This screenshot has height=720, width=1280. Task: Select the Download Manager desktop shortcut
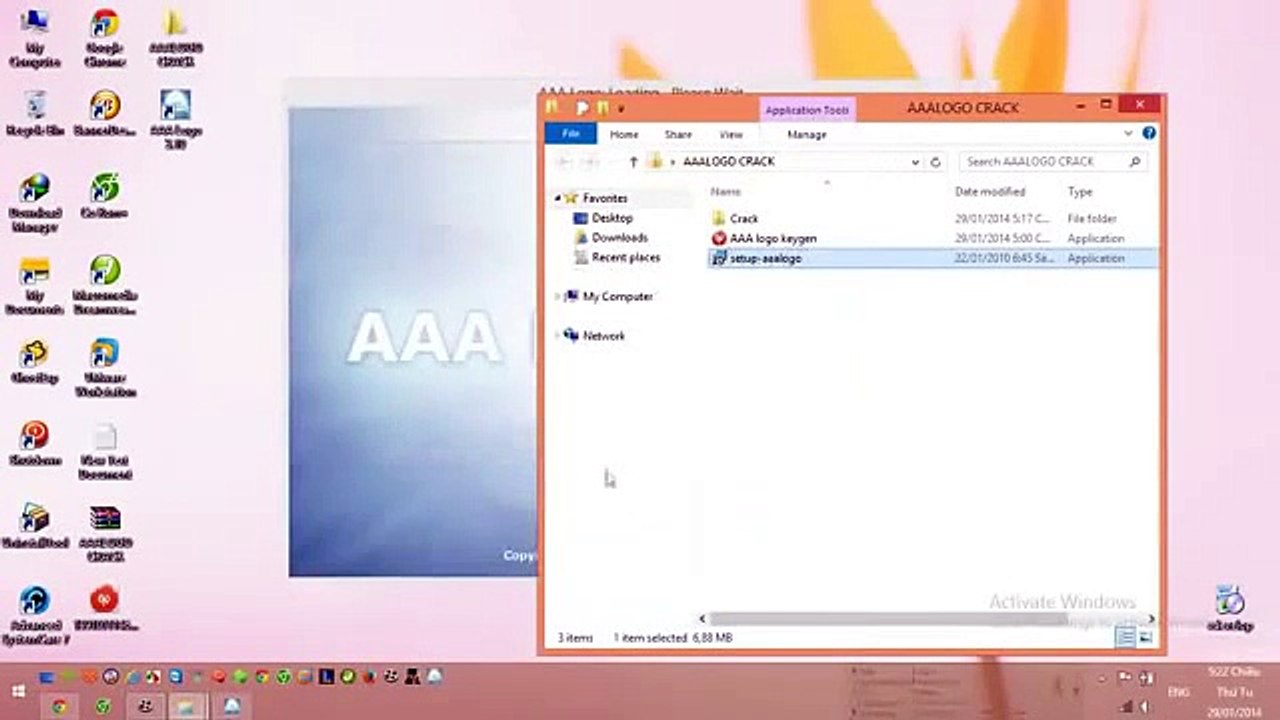[35, 203]
